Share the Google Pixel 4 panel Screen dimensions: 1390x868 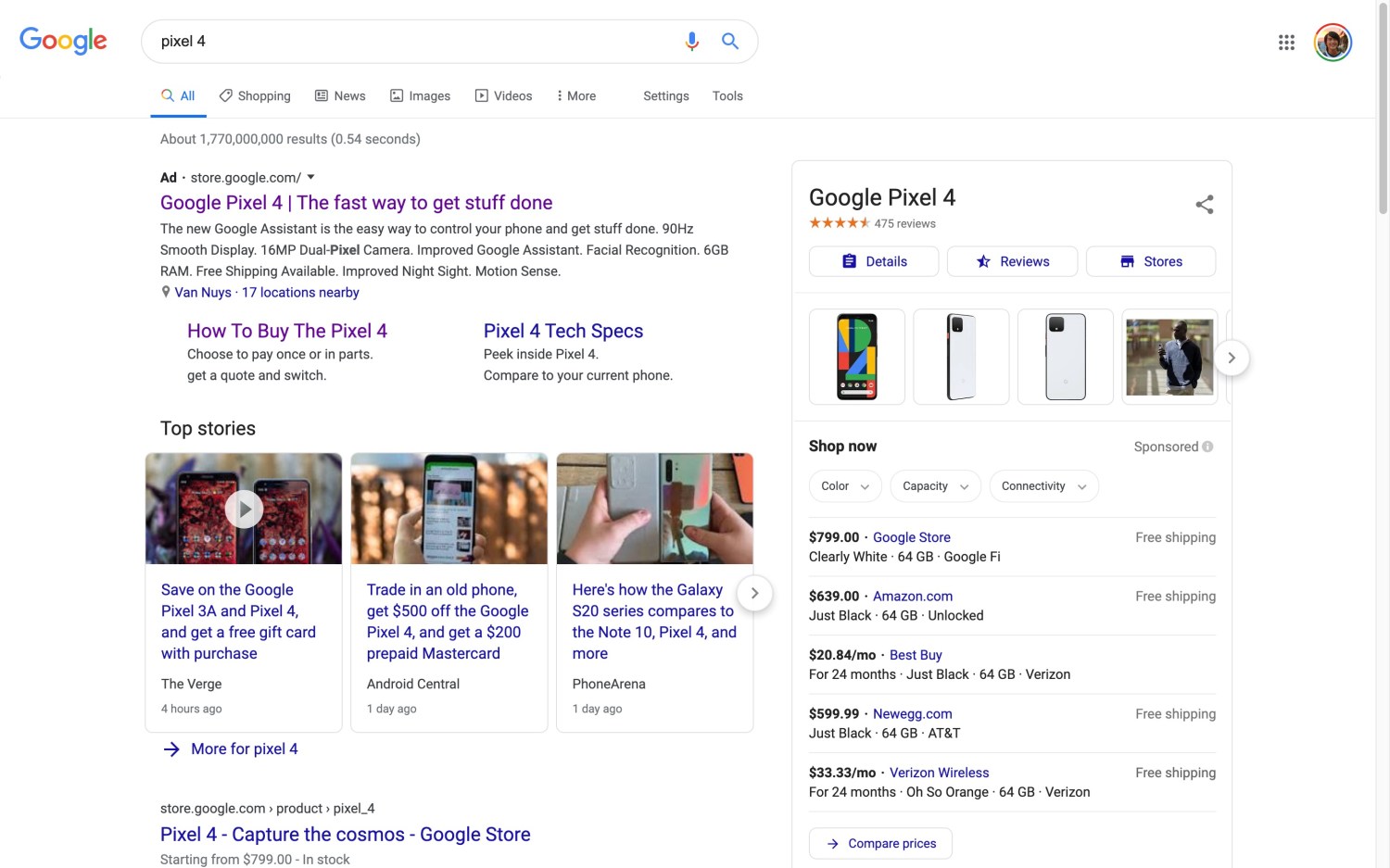pos(1204,205)
